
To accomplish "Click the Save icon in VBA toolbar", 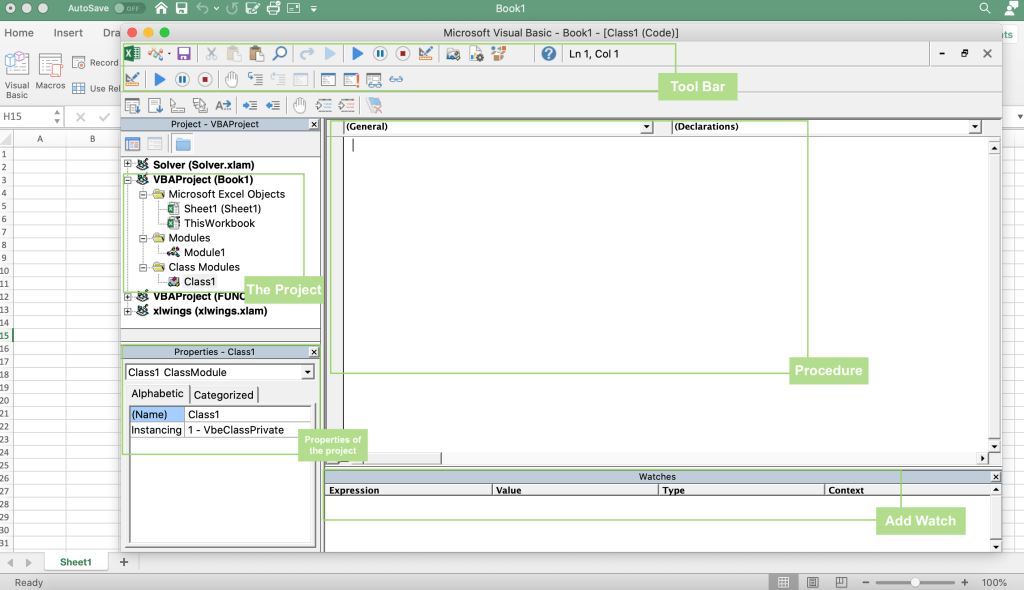I will tap(184, 54).
